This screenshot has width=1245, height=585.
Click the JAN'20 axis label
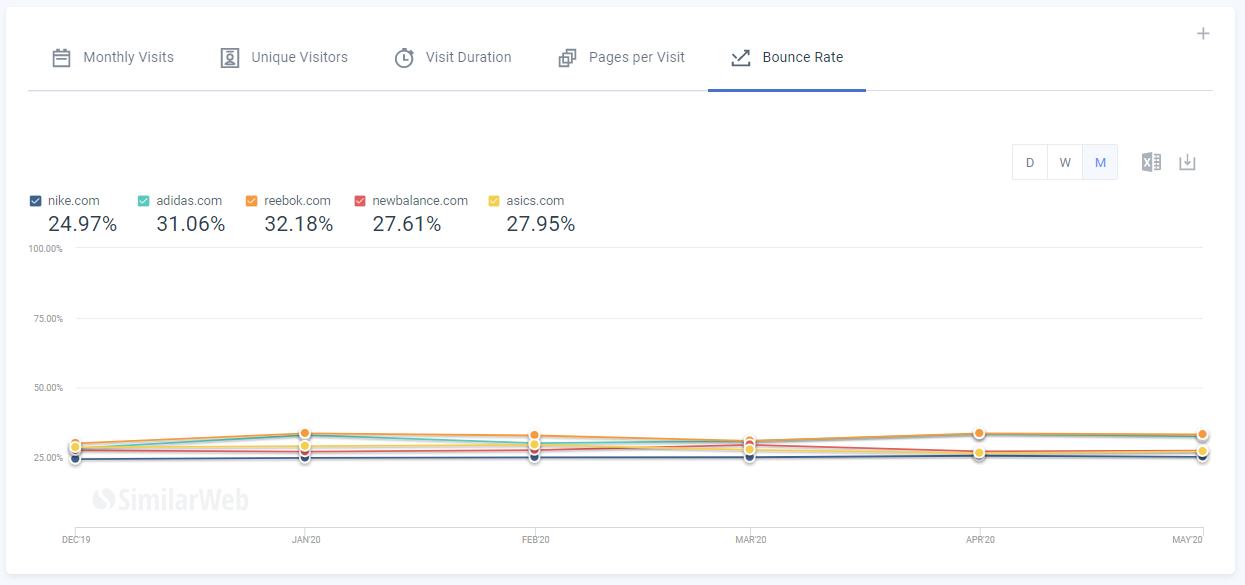305,540
